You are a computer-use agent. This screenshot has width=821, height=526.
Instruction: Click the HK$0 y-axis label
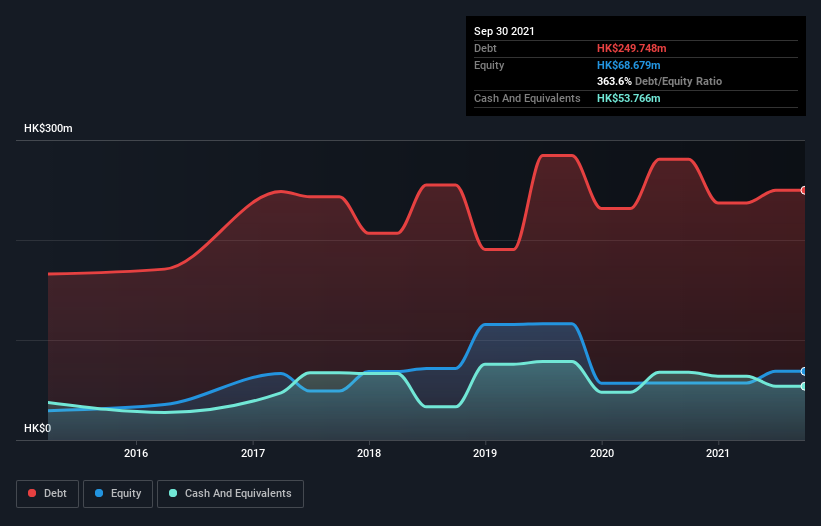tap(37, 428)
